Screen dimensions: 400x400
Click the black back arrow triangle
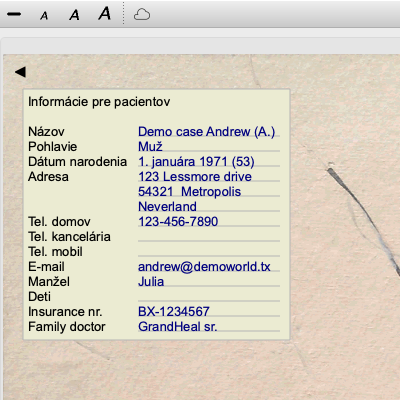point(20,72)
